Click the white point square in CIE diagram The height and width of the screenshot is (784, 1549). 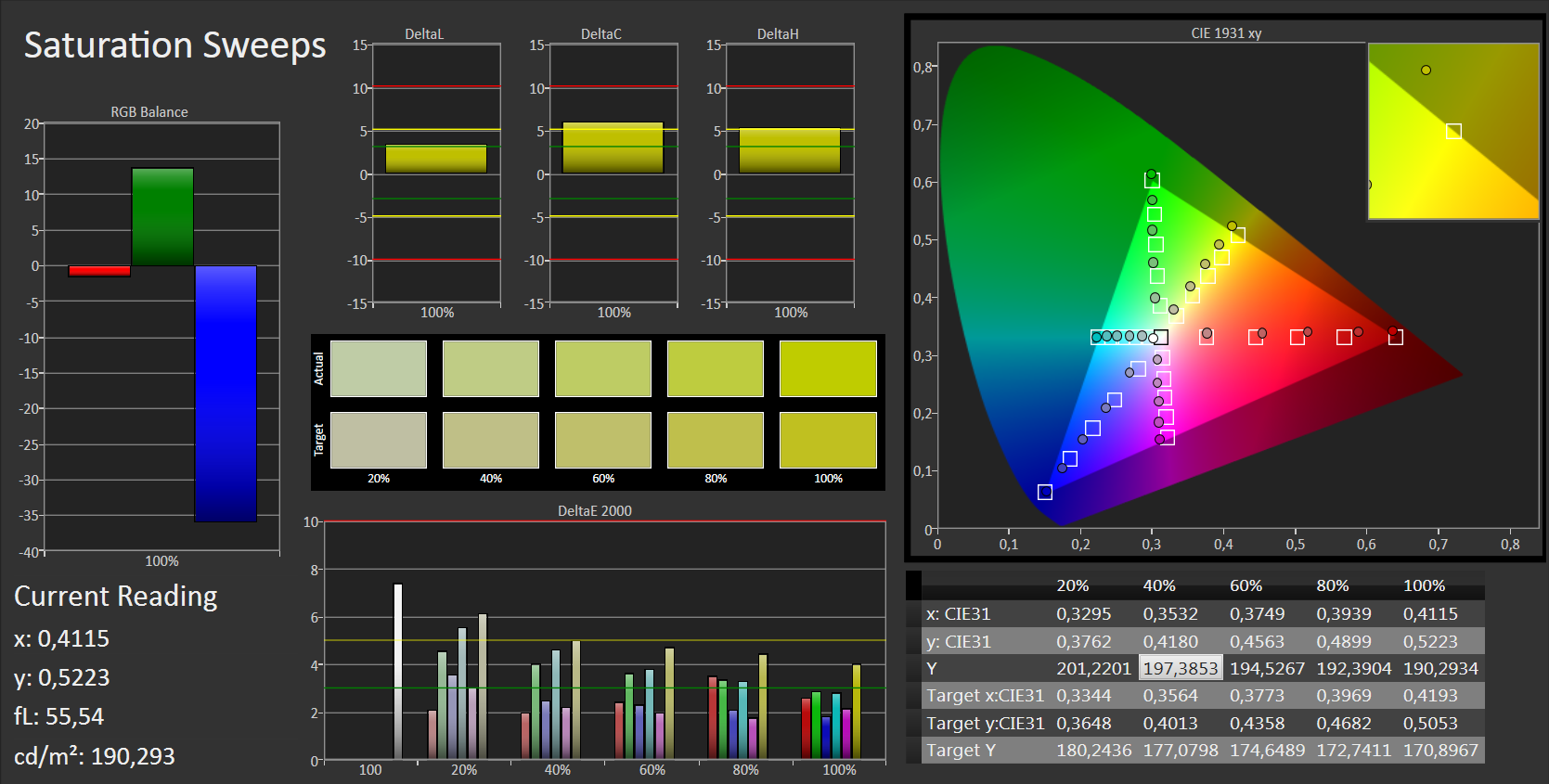coord(1160,337)
